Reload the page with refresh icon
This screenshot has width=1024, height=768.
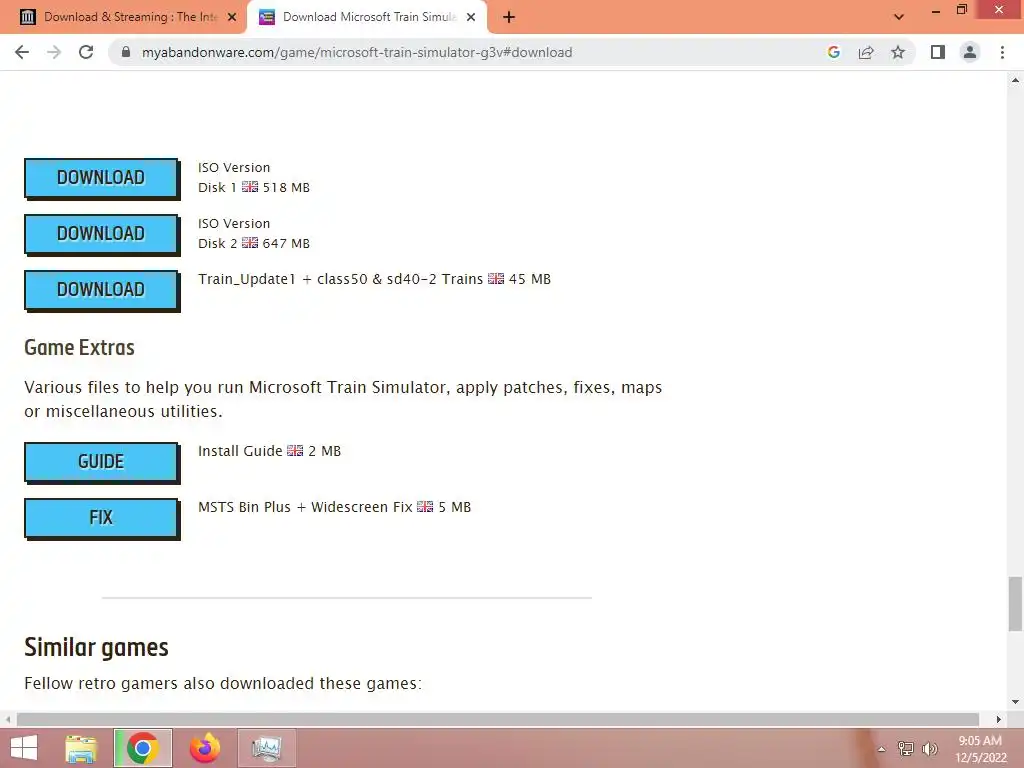(86, 52)
